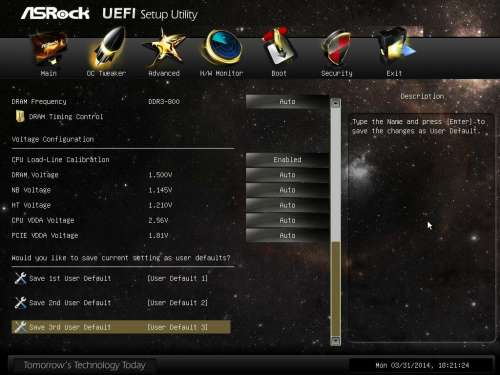Open NB Voltage Auto dropdown

[287, 190]
